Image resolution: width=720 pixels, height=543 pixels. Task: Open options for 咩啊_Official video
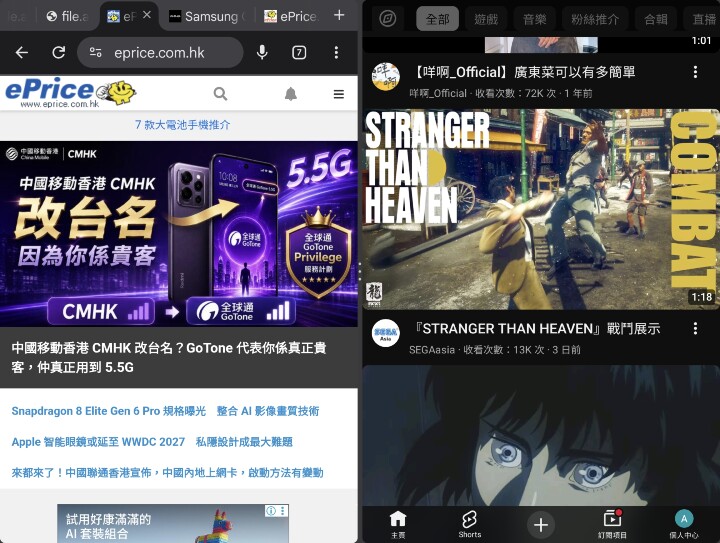tap(695, 72)
